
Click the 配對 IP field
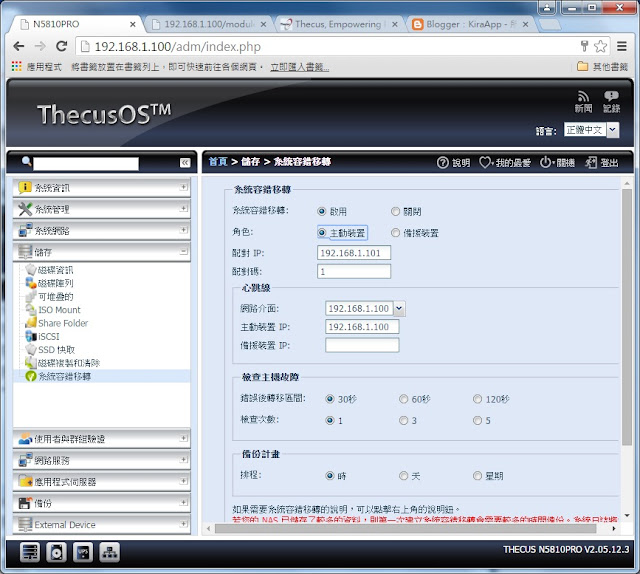click(353, 252)
